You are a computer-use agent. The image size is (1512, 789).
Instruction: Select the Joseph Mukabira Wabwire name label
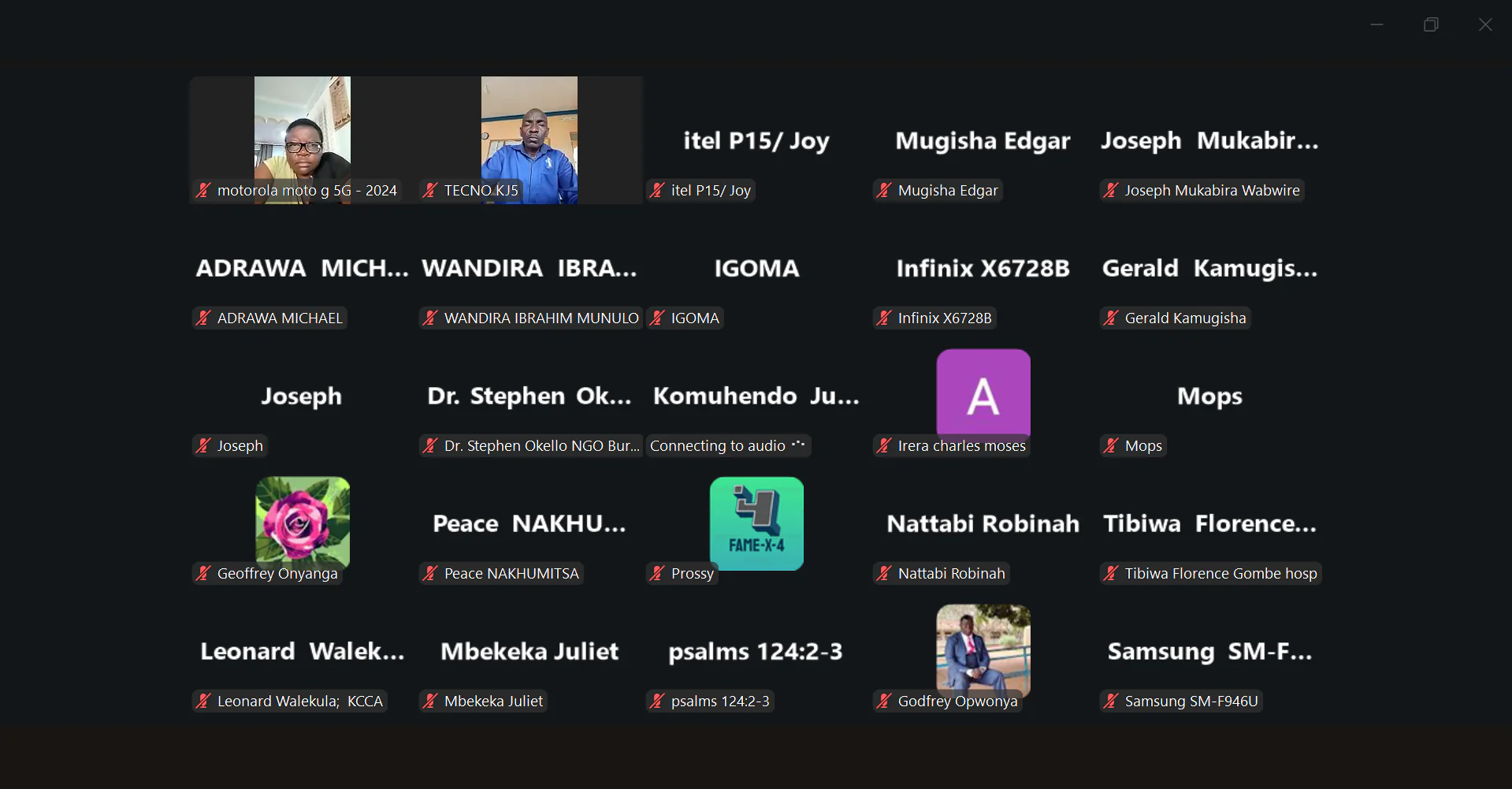pyautogui.click(x=1212, y=190)
